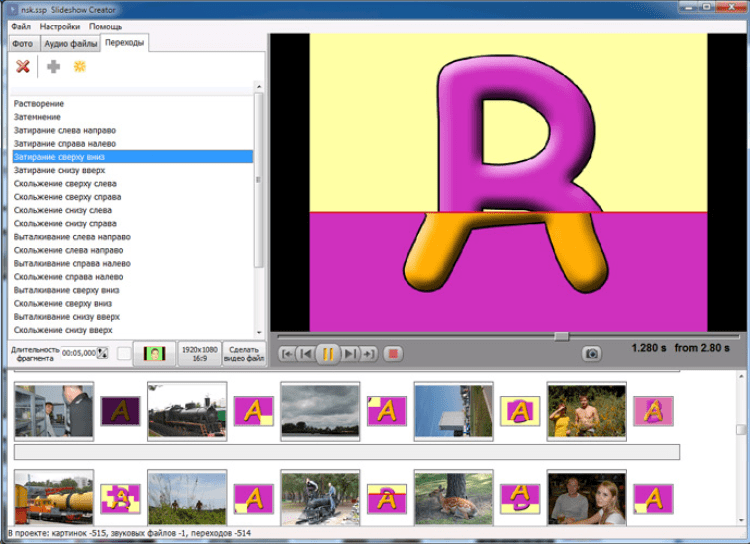Click the green portrait preview button

click(x=154, y=353)
